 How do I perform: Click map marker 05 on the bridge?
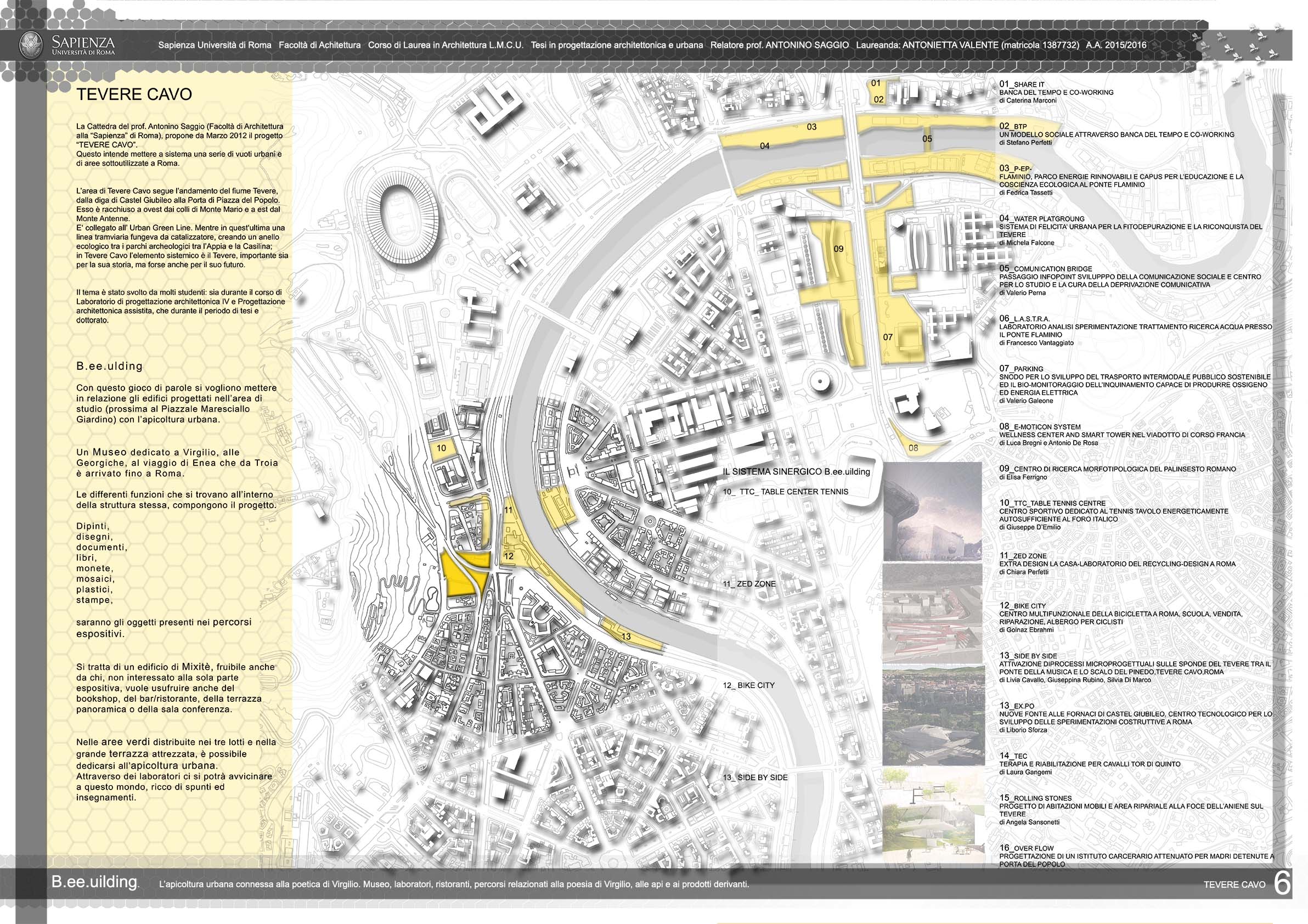pyautogui.click(x=927, y=139)
